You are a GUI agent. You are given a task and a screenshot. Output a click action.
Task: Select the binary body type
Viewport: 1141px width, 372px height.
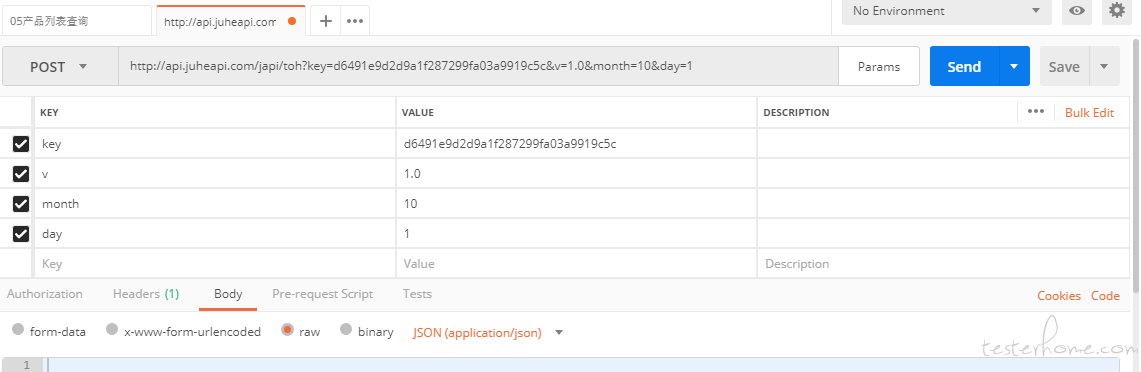(x=346, y=330)
